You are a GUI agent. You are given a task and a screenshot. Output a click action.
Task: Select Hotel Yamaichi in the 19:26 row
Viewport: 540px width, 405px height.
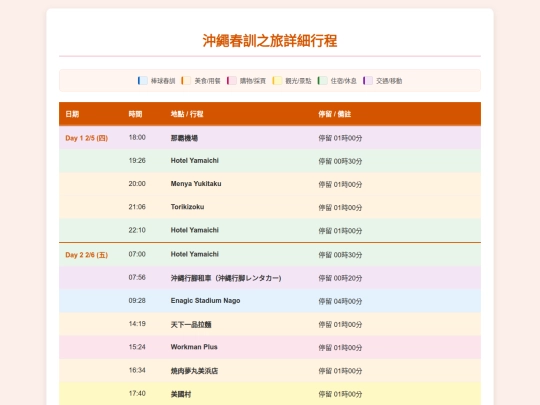(x=195, y=160)
